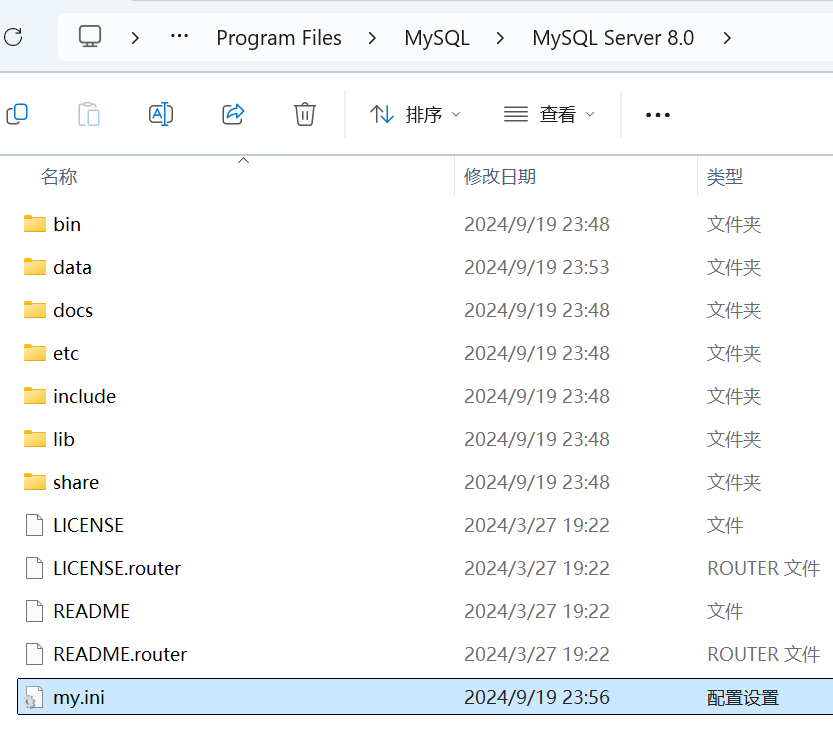833x747 pixels.
Task: Sort by 名称 column header
Action: click(59, 176)
